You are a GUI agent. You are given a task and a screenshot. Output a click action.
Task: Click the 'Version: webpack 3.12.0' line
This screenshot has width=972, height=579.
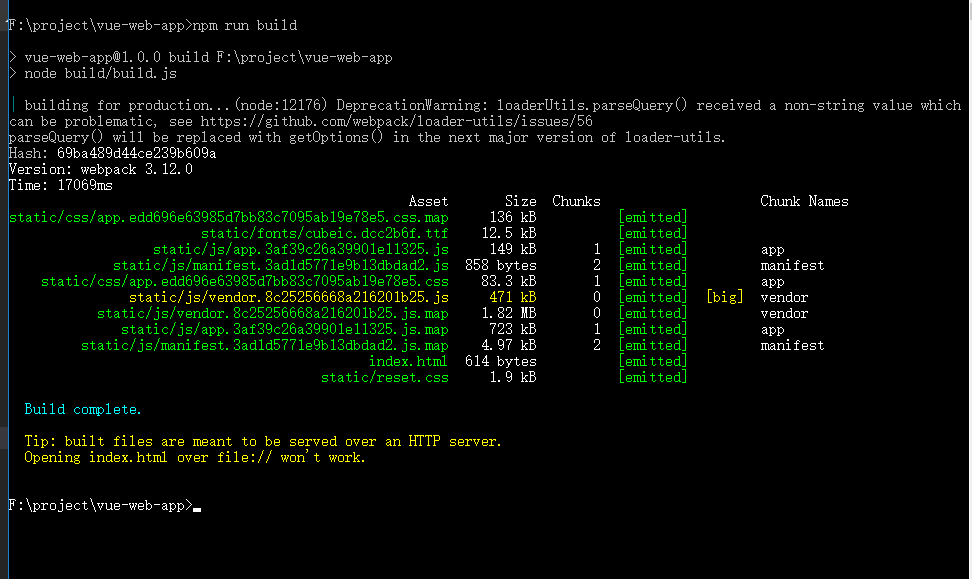(x=101, y=169)
